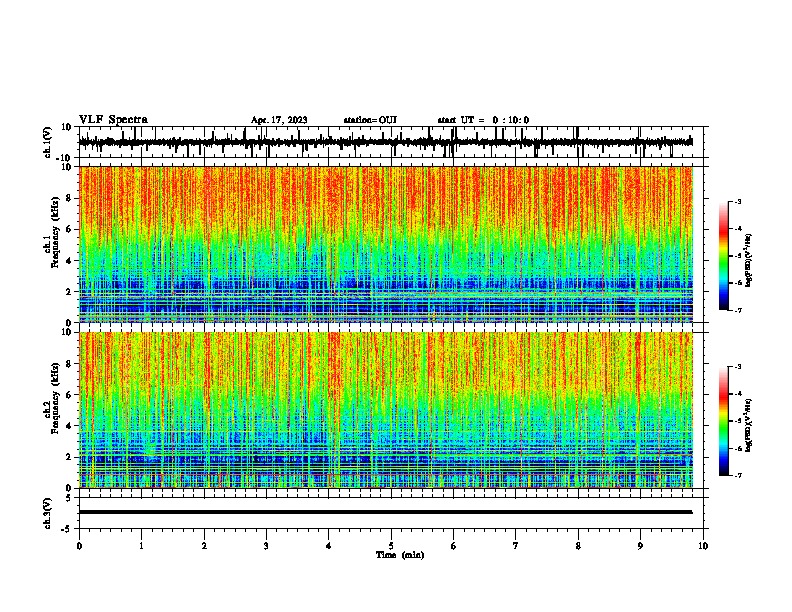The image size is (792, 612).
Task: Select the log(PSD) label beside ch.2 colorbar
Action: [748, 425]
